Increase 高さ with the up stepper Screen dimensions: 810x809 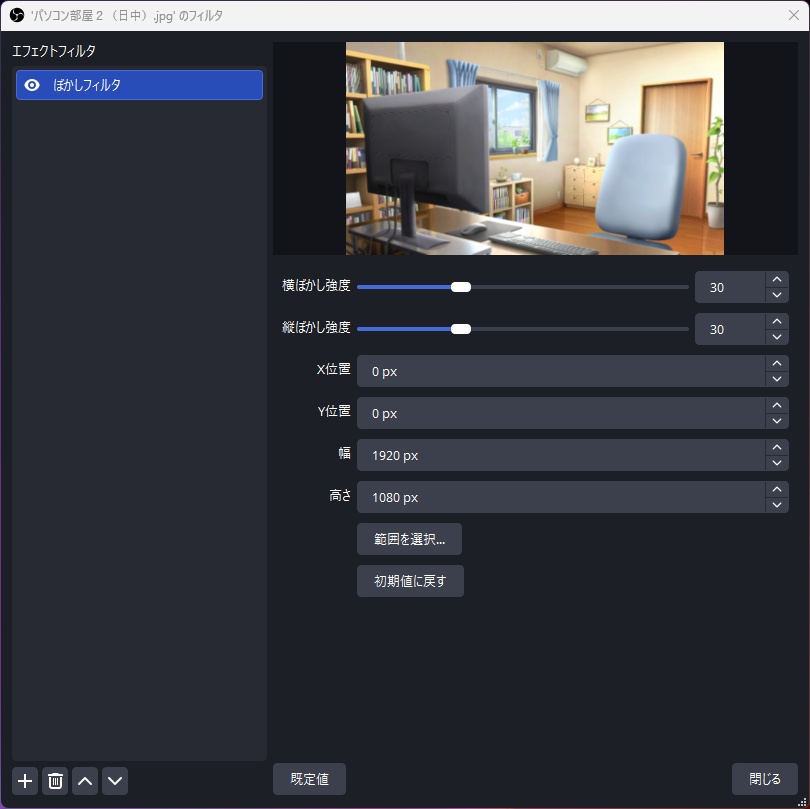click(x=777, y=489)
